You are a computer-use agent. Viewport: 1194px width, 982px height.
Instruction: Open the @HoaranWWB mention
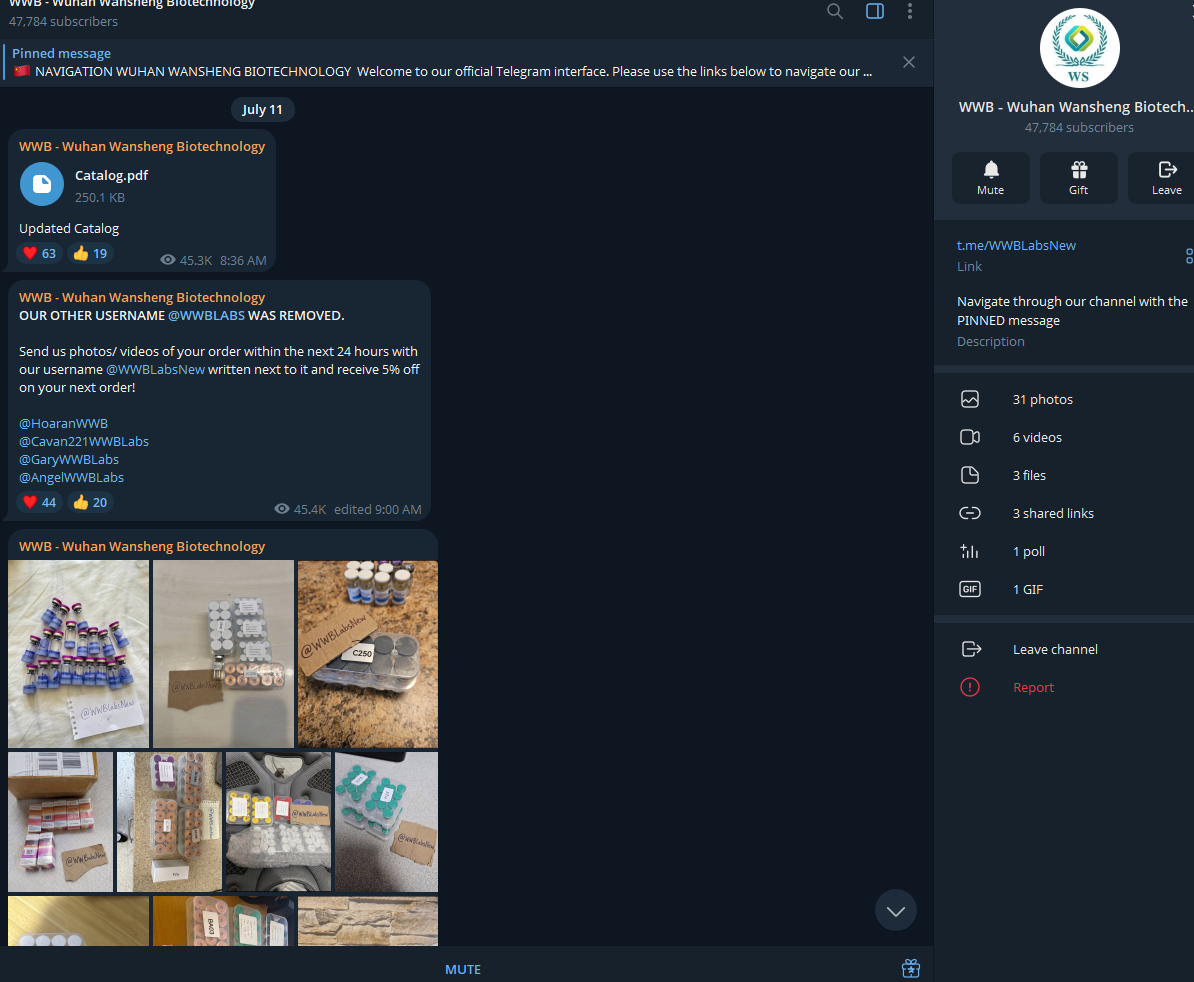pyautogui.click(x=63, y=423)
